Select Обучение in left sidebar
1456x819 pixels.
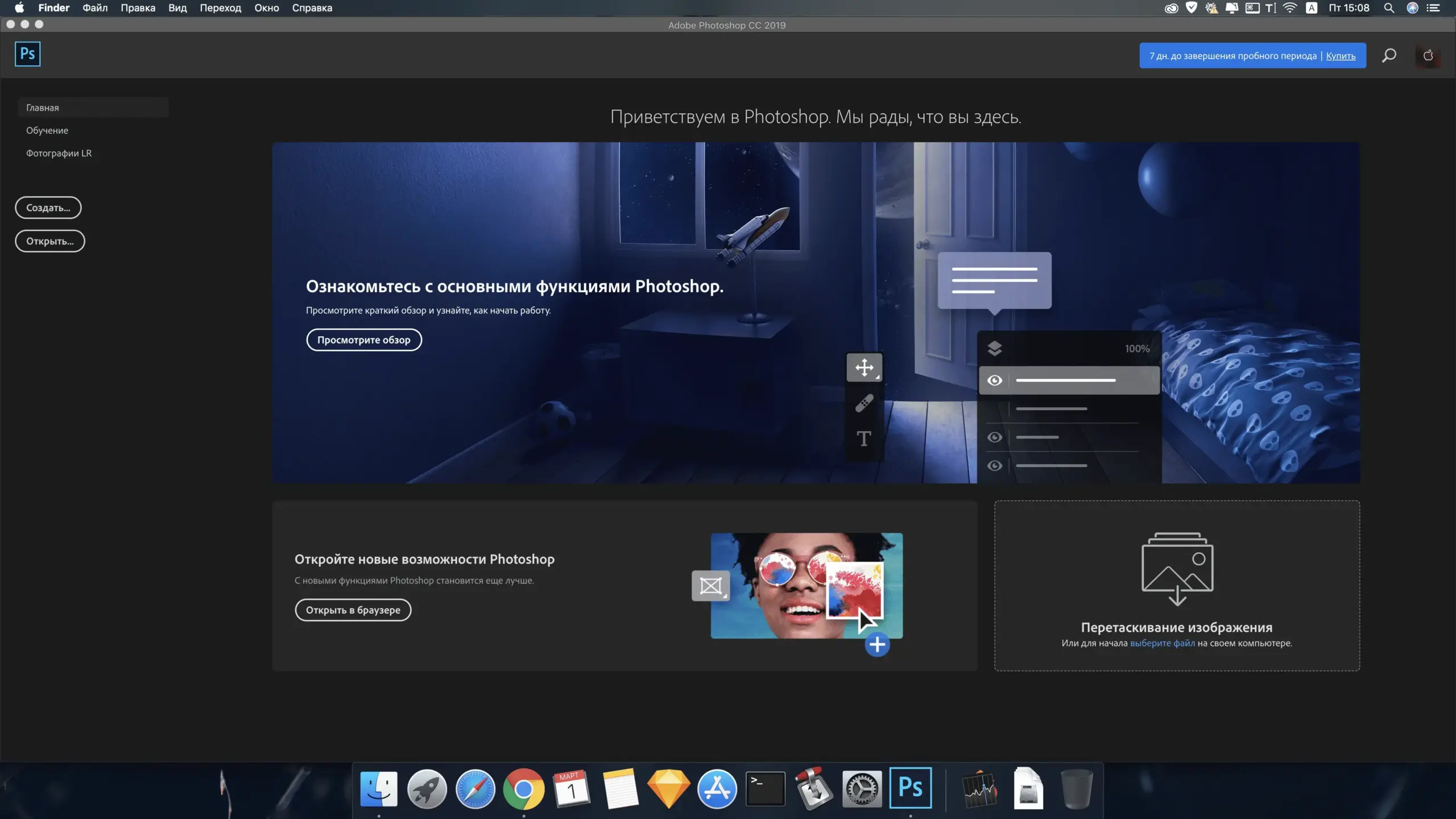(47, 130)
